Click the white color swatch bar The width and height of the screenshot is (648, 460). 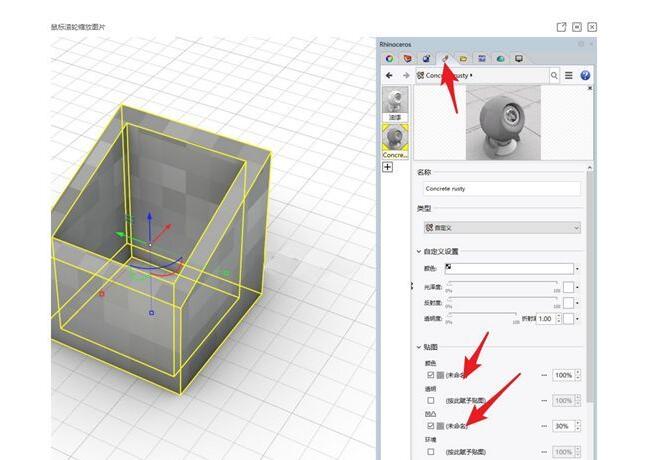pyautogui.click(x=509, y=269)
